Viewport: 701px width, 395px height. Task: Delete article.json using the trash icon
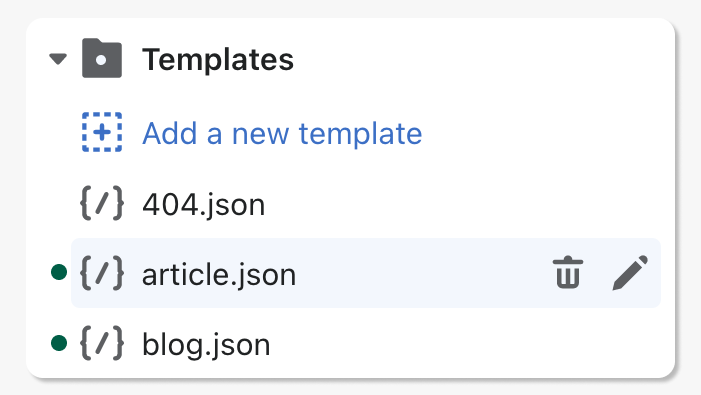[568, 273]
